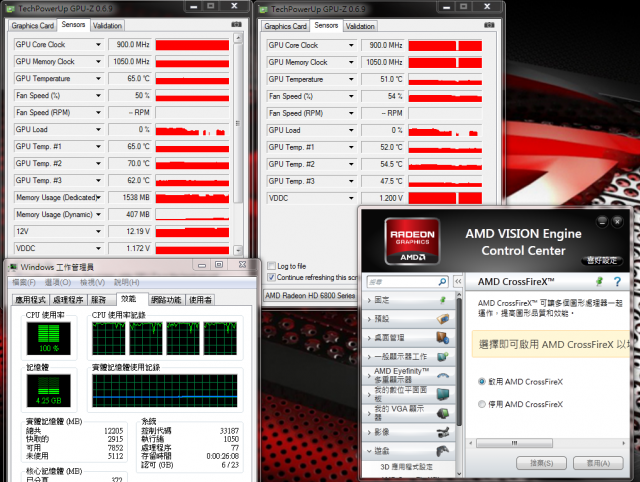This screenshot has height=482, width=640.
Task: Switch to 使用者 tab in Task Manager
Action: click(x=200, y=300)
